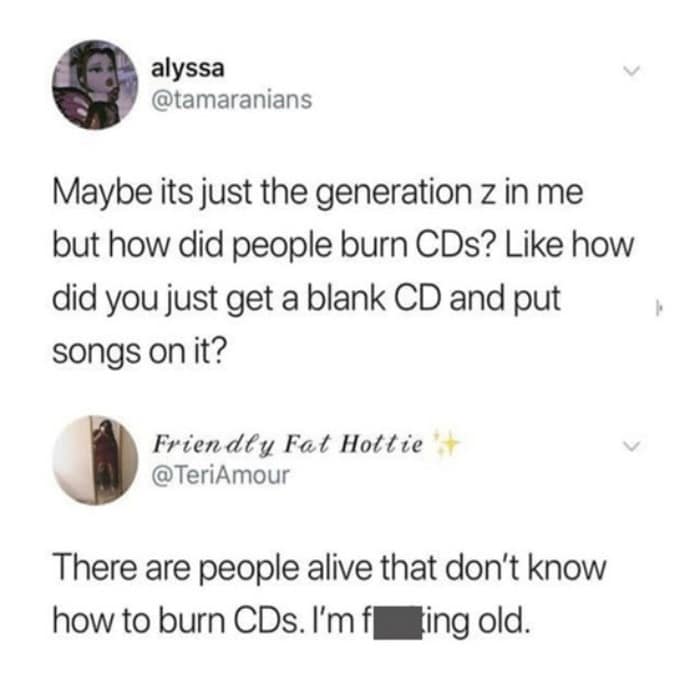Expand the chevron menu on alyssa's tweet
Image resolution: width=700 pixels, height=700 pixels.
click(632, 71)
